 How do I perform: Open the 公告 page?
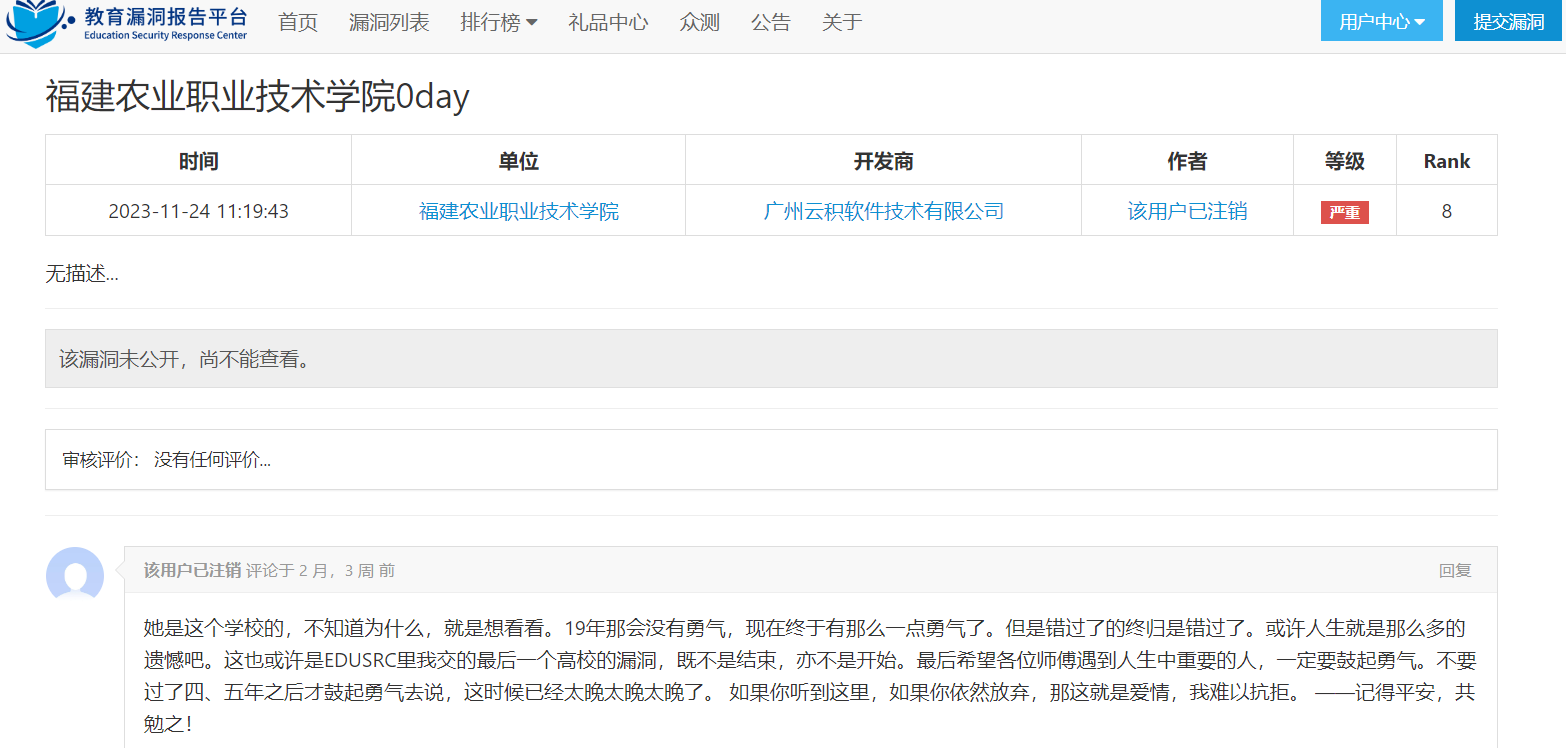[770, 22]
